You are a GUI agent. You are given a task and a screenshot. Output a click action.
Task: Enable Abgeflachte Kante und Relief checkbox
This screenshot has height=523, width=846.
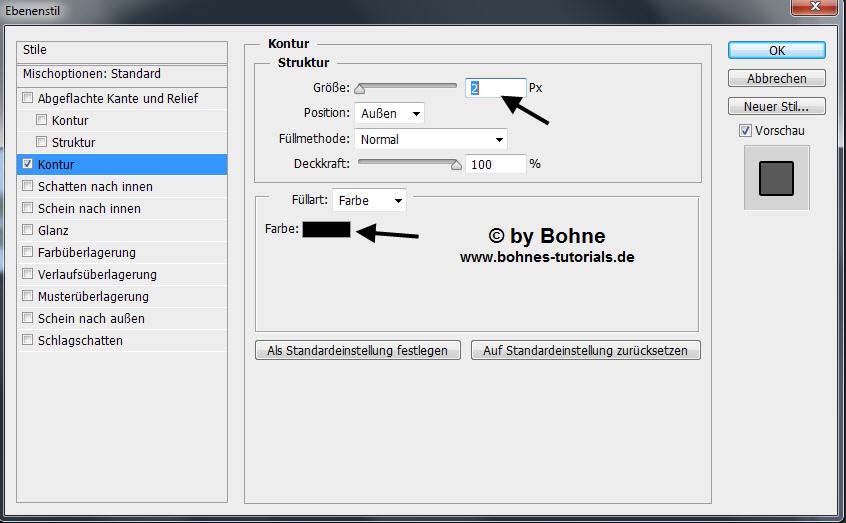click(x=27, y=99)
